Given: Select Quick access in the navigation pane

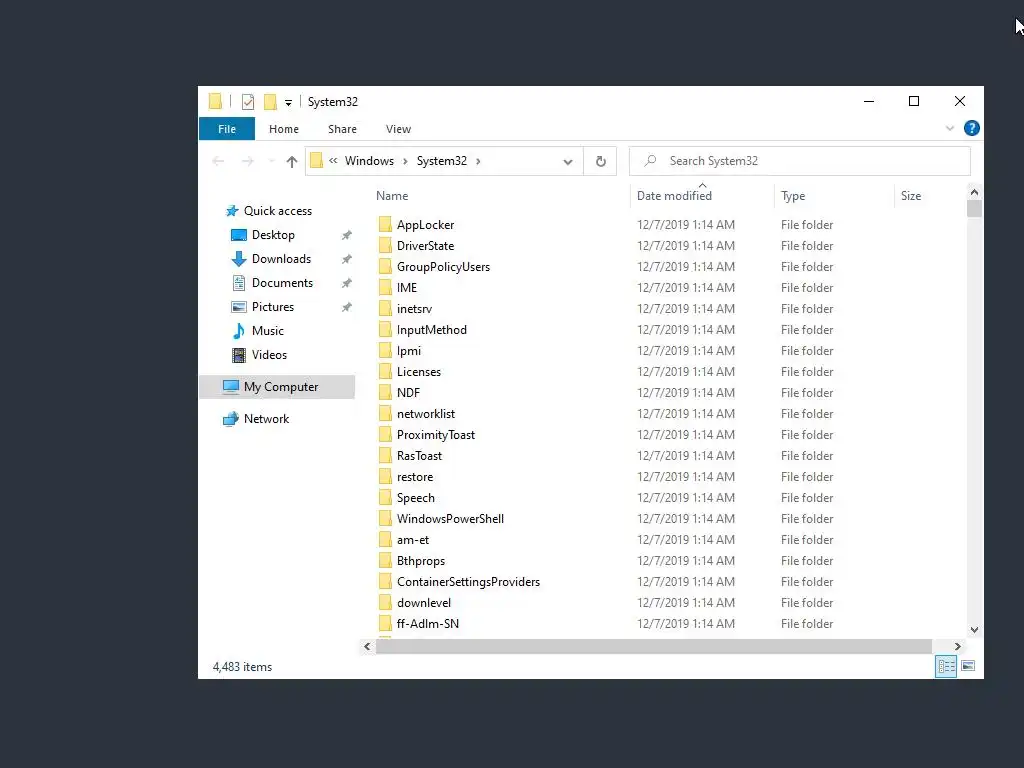Looking at the screenshot, I should point(278,211).
